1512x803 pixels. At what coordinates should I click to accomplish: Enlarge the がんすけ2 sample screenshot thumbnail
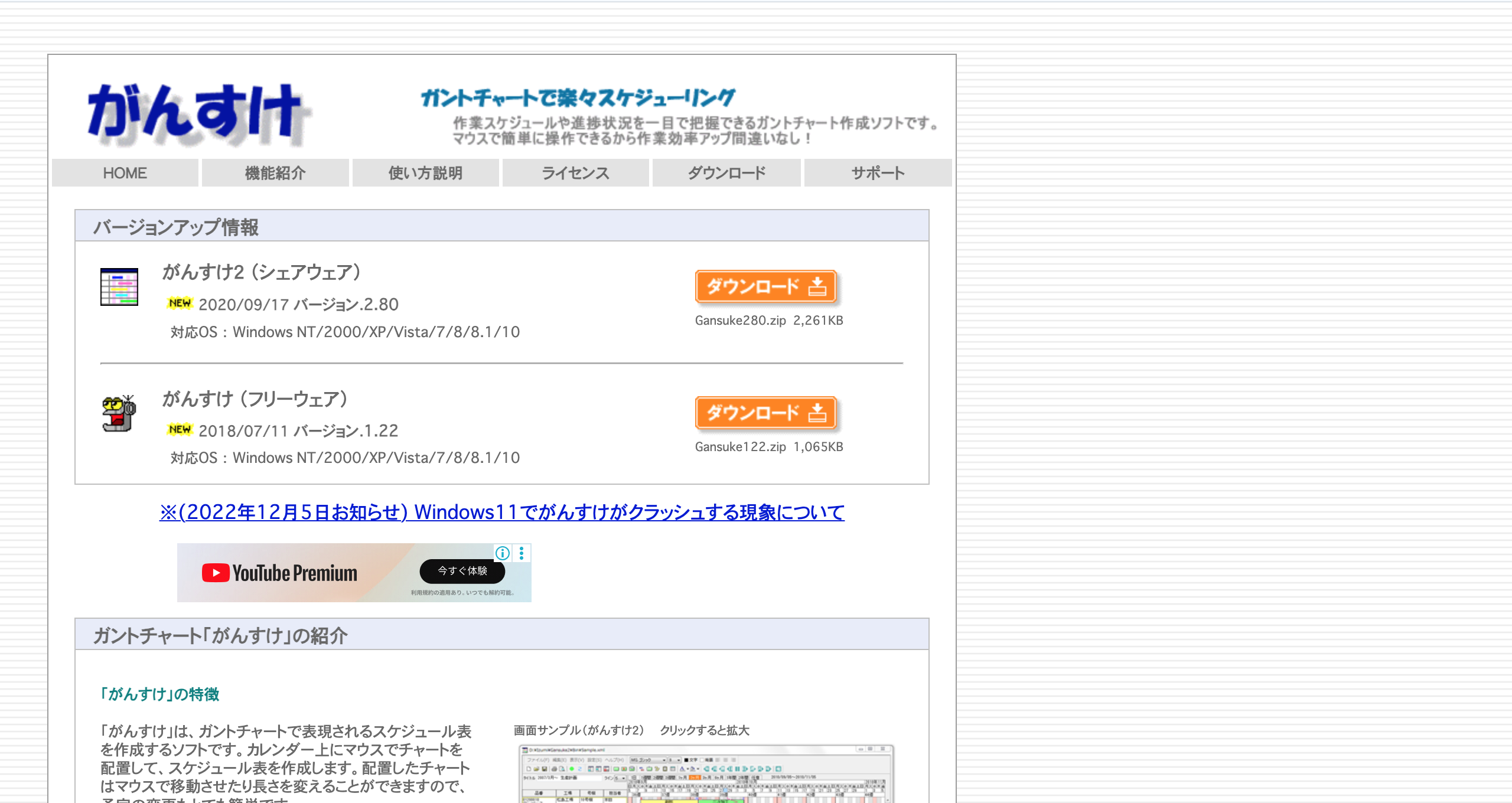[706, 774]
